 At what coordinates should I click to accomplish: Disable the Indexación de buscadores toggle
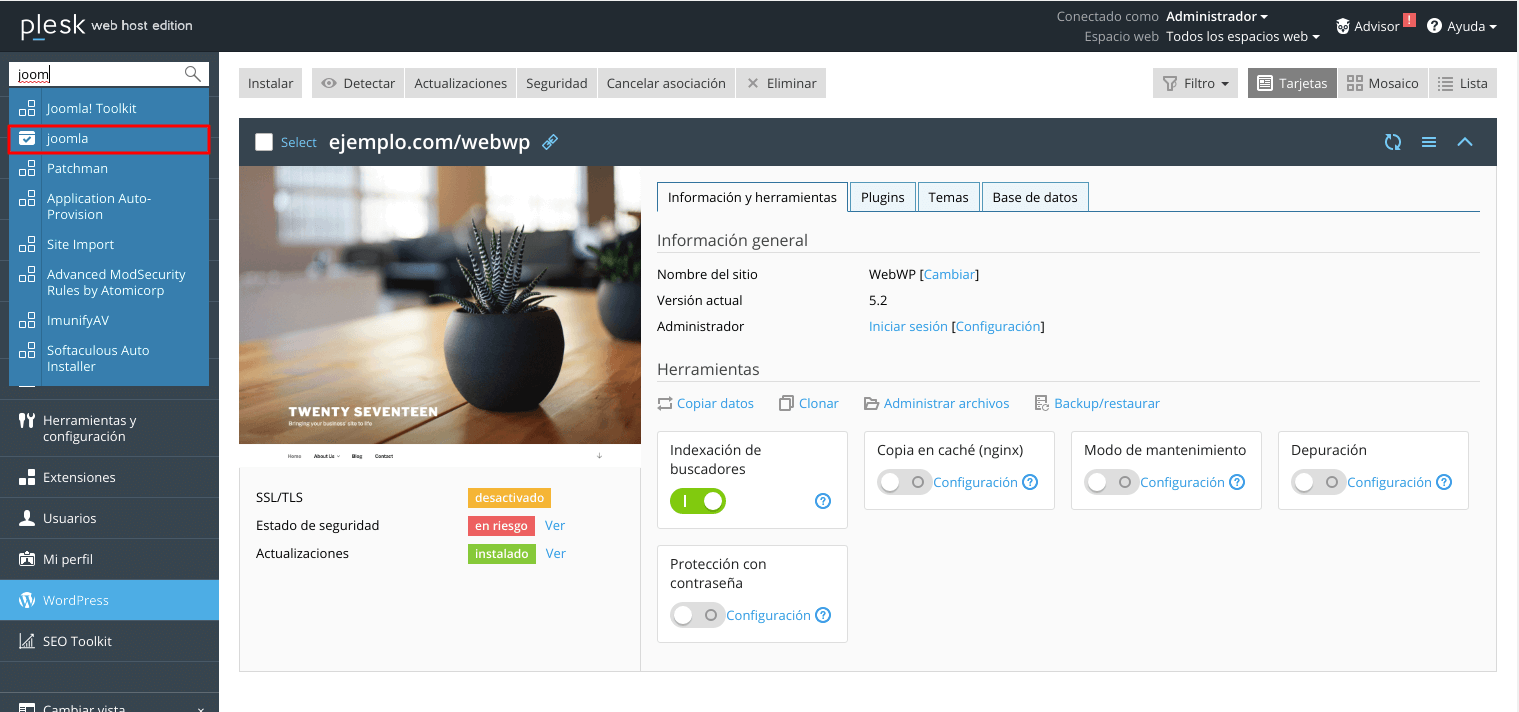point(698,501)
